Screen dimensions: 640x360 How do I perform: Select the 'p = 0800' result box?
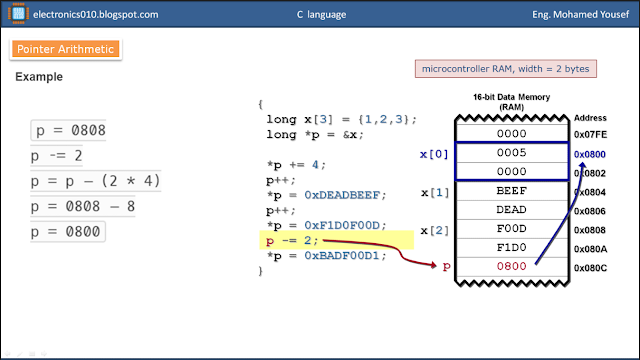click(68, 231)
